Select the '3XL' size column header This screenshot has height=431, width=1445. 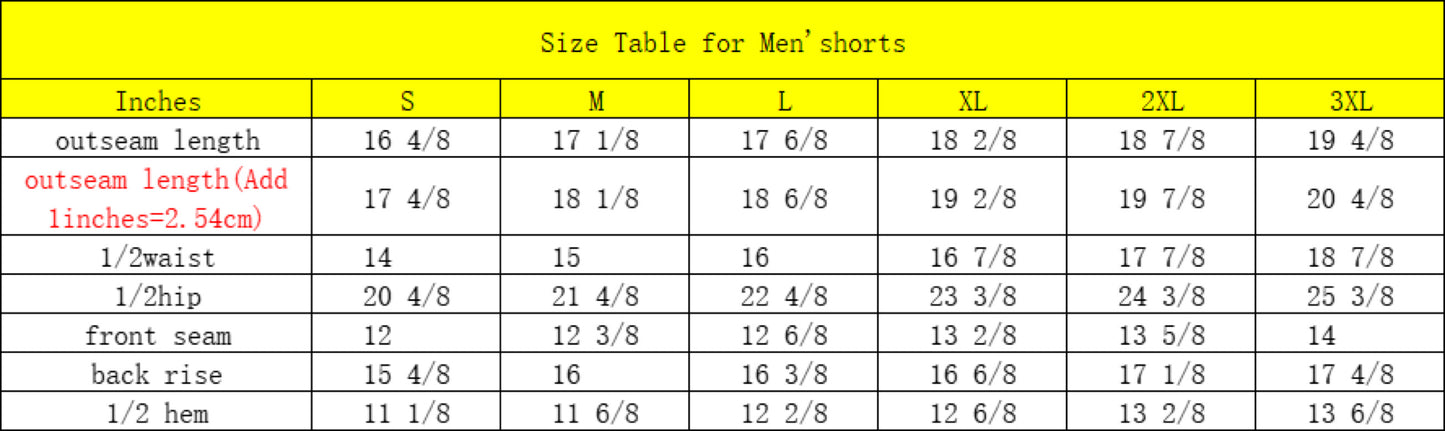1350,101
